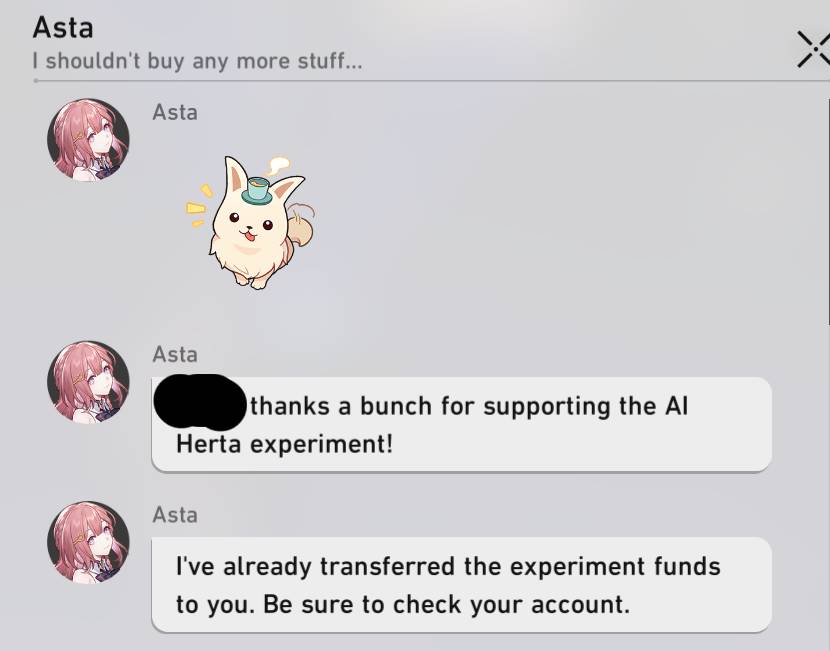Tap Asta's avatar next to 'thanks a bunch' message
This screenshot has height=651, width=830.
click(x=88, y=382)
